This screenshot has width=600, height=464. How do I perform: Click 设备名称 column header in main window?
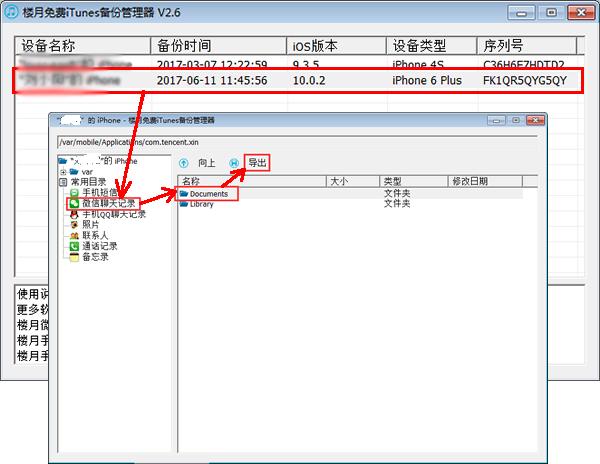click(x=83, y=46)
